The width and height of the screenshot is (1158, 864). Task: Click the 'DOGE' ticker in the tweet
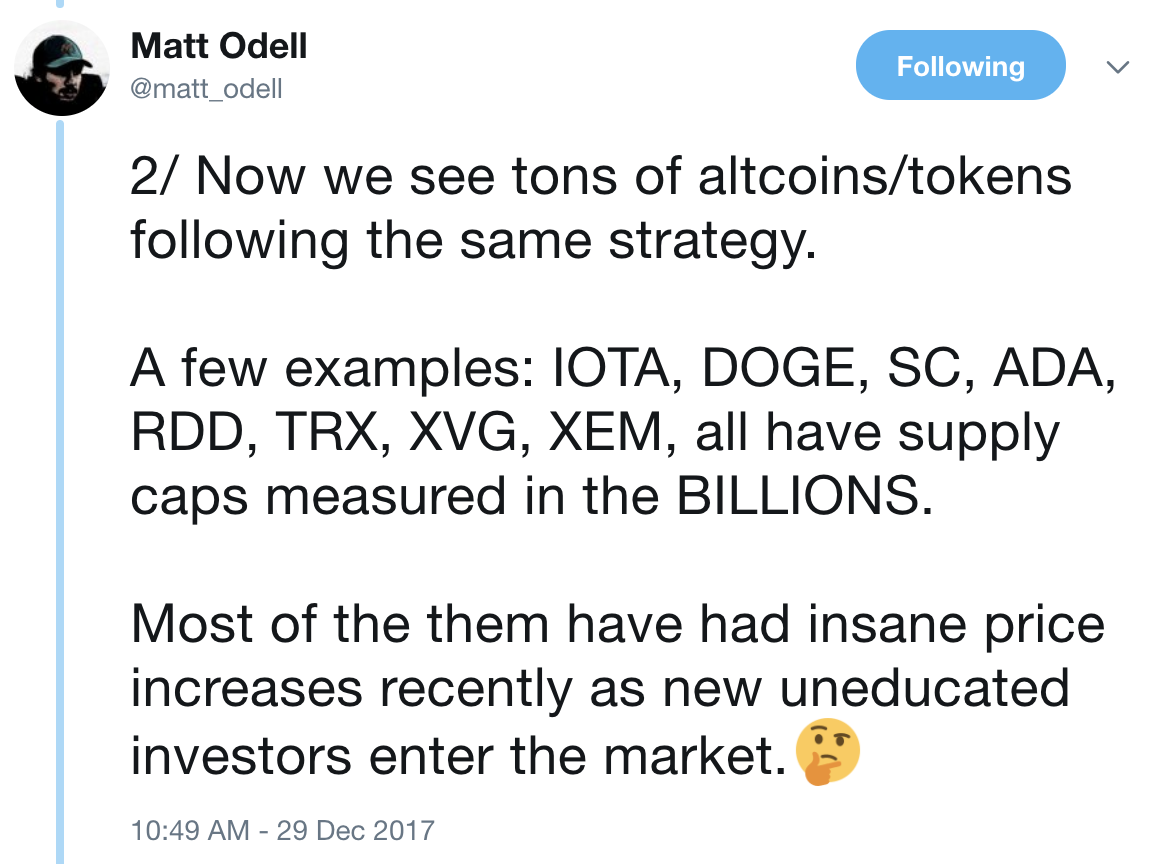point(777,368)
